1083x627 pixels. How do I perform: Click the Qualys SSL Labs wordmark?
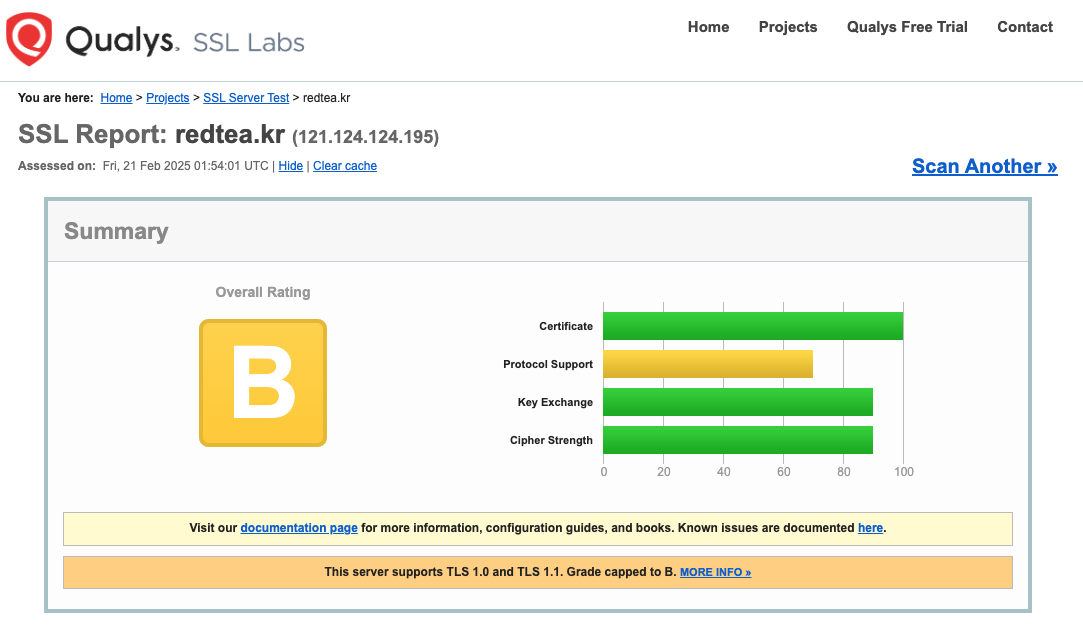(185, 42)
